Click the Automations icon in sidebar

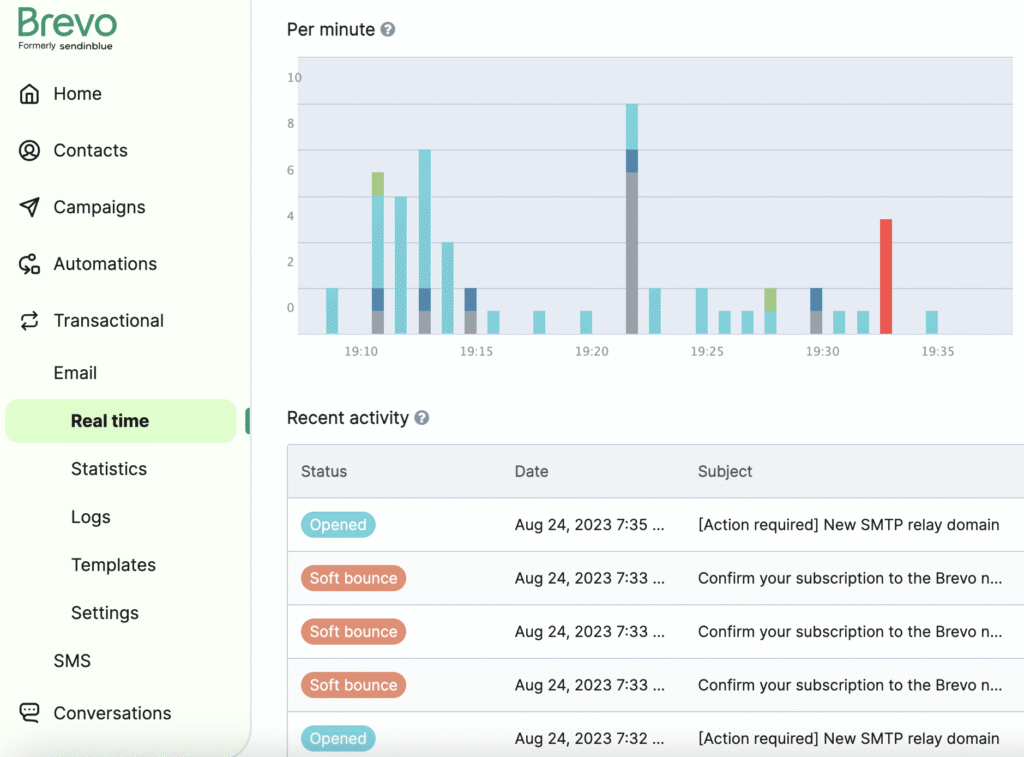pos(30,264)
